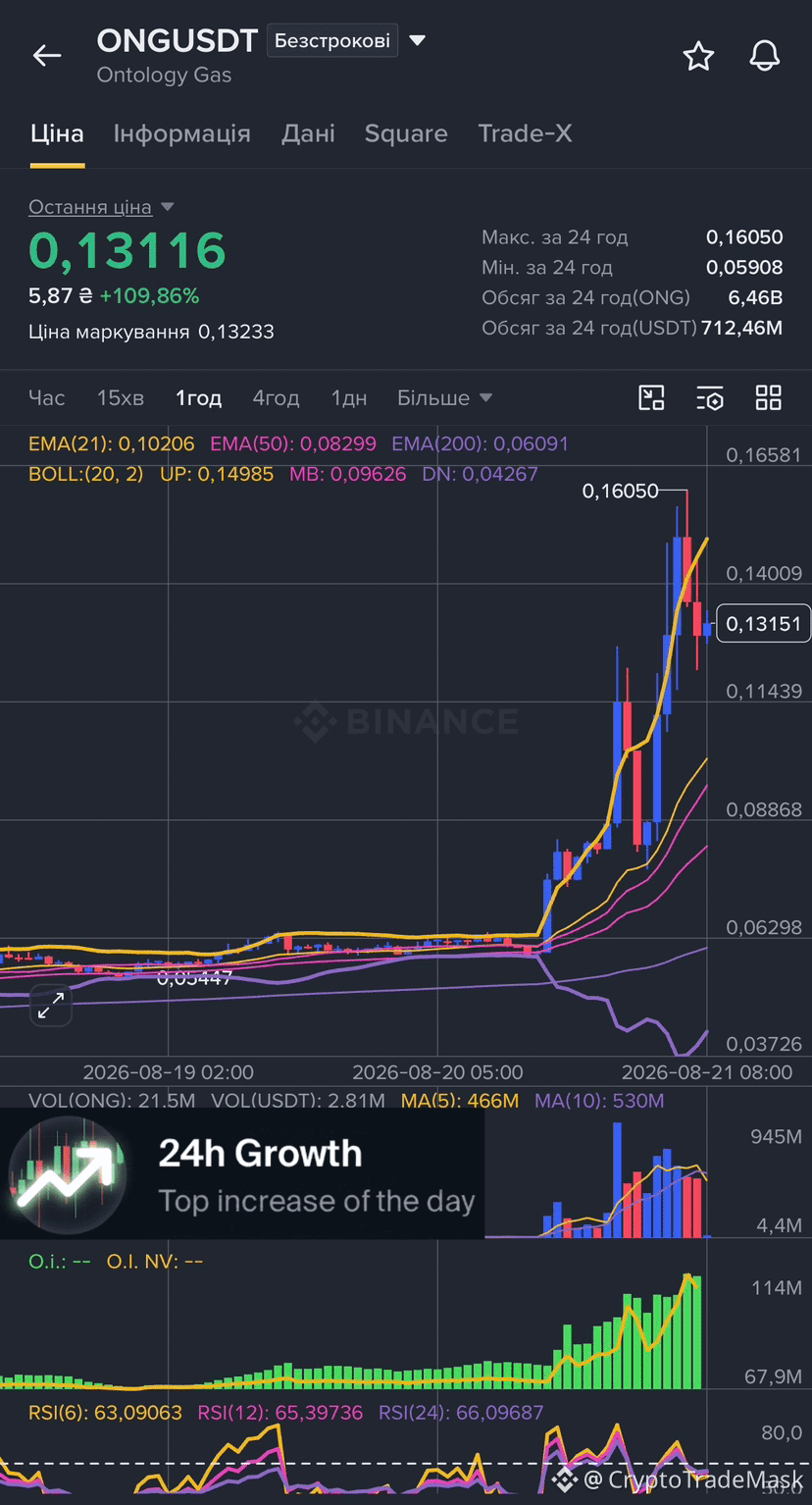Switch to the Інформація tab
The width and height of the screenshot is (812, 1505).
click(x=181, y=133)
